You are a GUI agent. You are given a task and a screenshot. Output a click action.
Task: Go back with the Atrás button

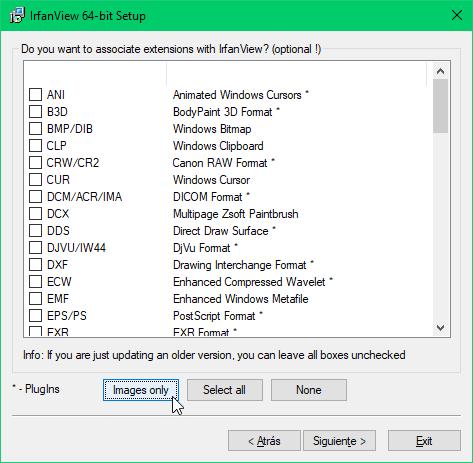(x=264, y=441)
